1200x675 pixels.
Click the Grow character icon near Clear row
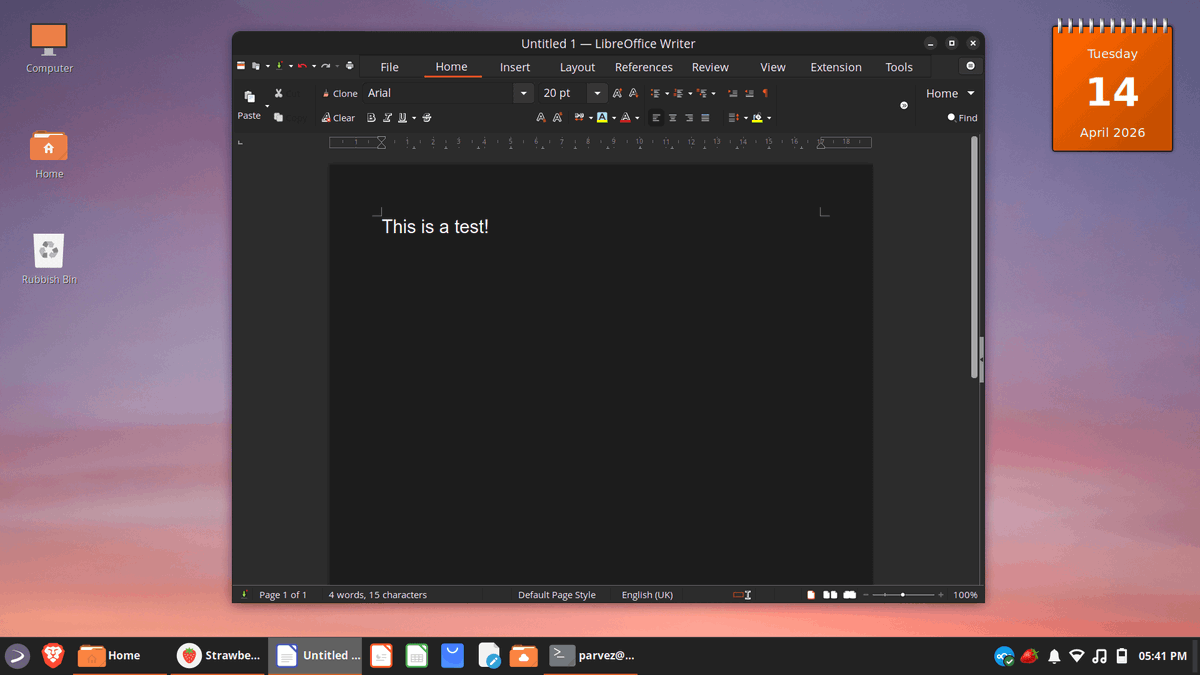pyautogui.click(x=557, y=118)
